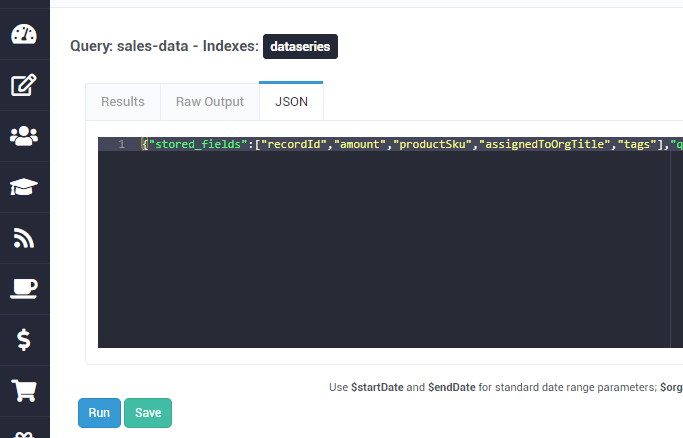Screen dimensions: 683x438
Task: Click the $endDate parameter hint text
Action: click(452, 387)
